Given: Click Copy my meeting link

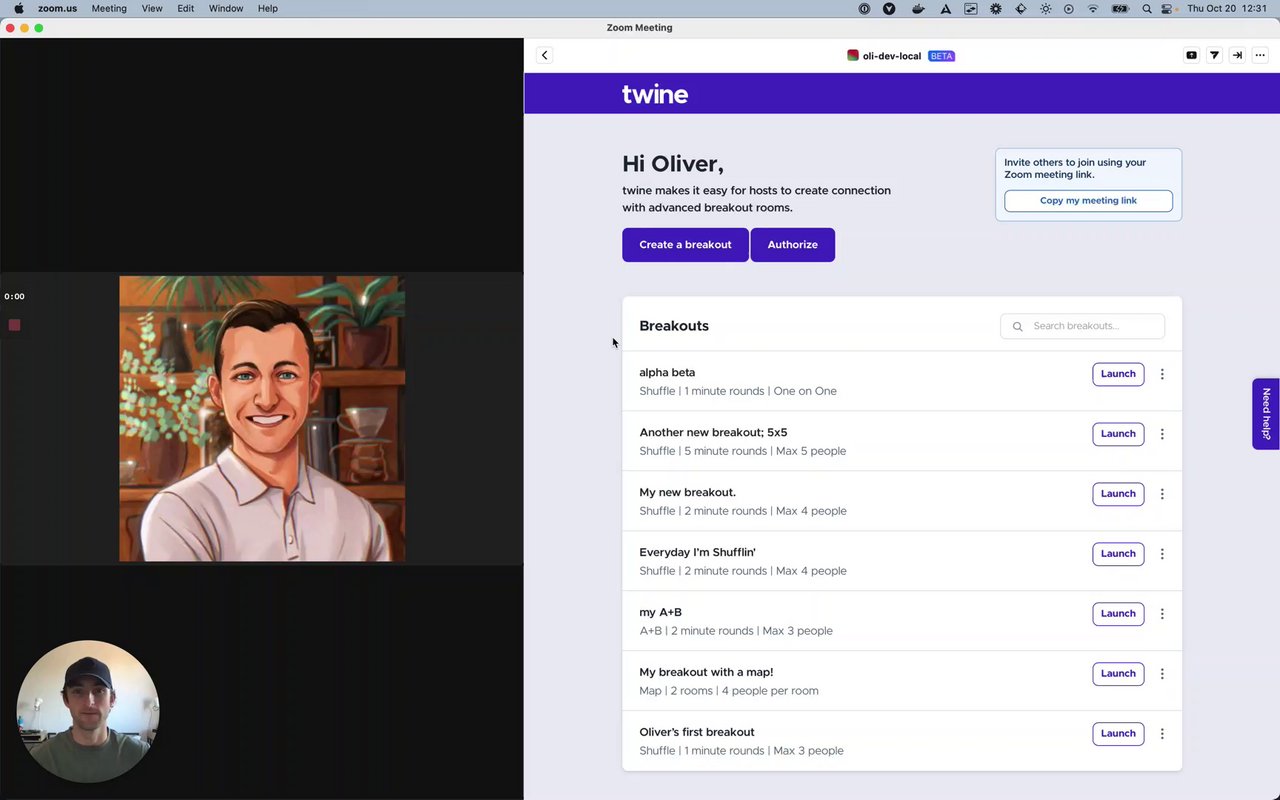Looking at the screenshot, I should click(1088, 201).
